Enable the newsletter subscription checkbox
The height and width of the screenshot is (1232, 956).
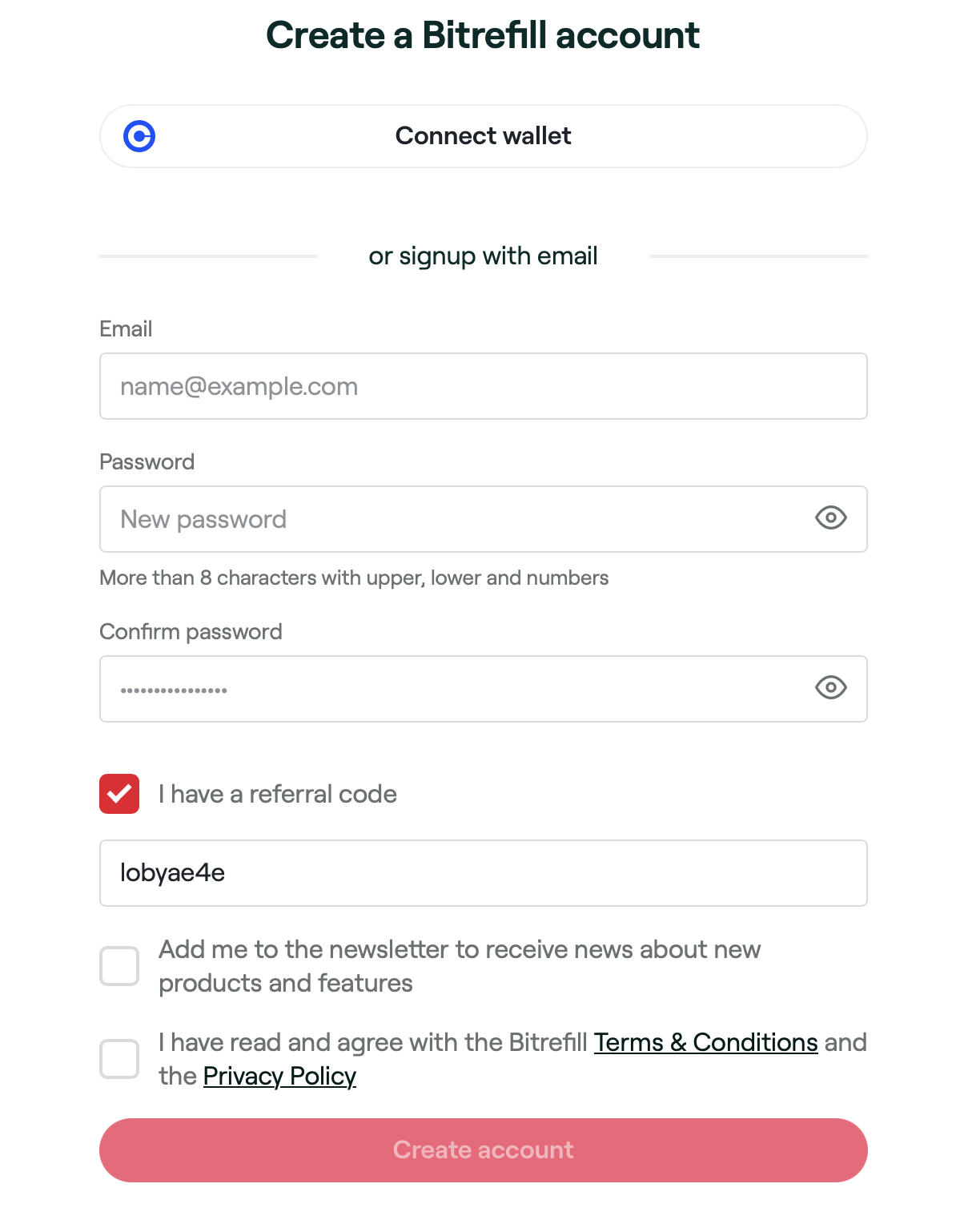[x=118, y=965]
